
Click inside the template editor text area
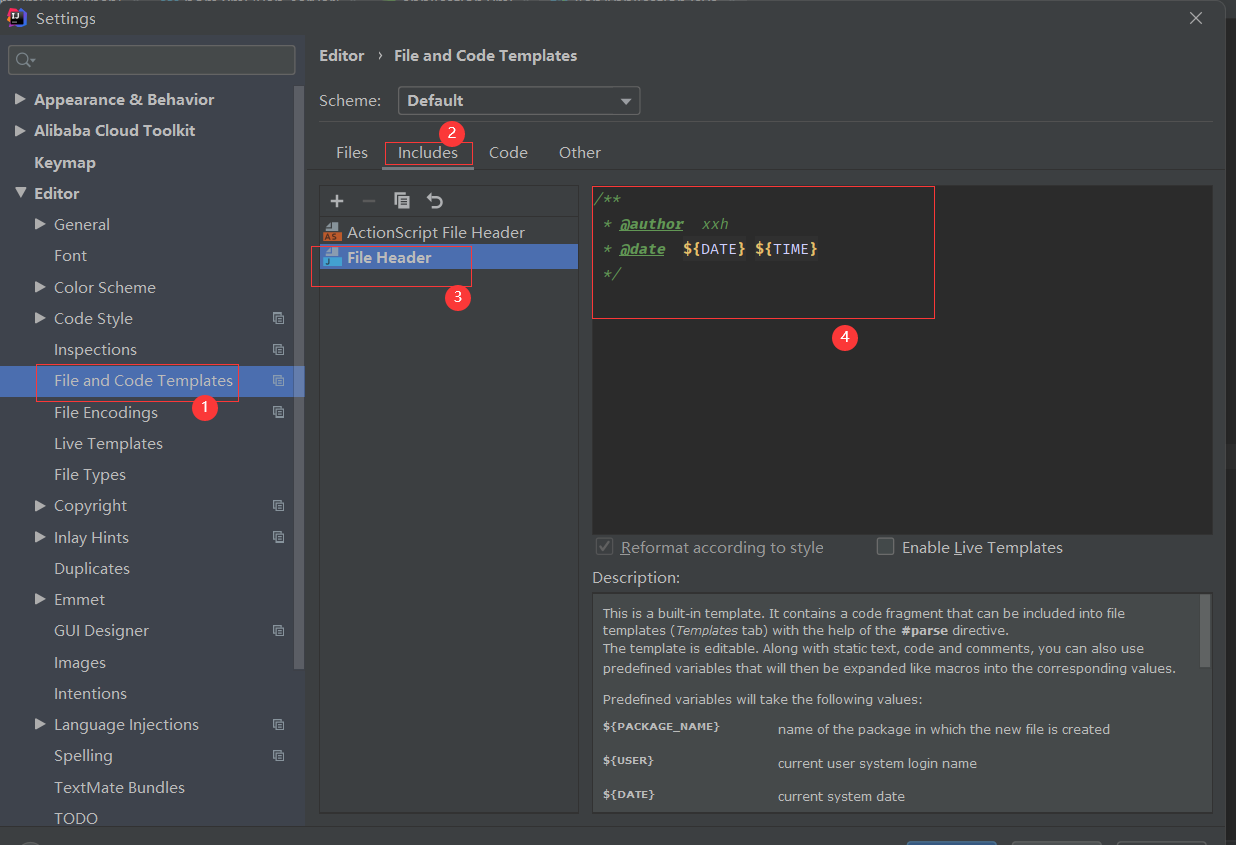(x=902, y=360)
